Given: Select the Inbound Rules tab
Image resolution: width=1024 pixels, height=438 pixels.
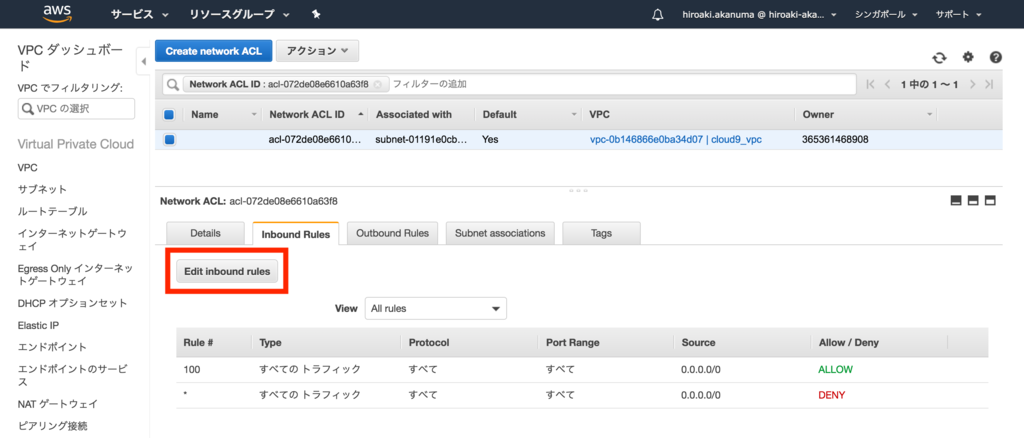Looking at the screenshot, I should point(295,234).
